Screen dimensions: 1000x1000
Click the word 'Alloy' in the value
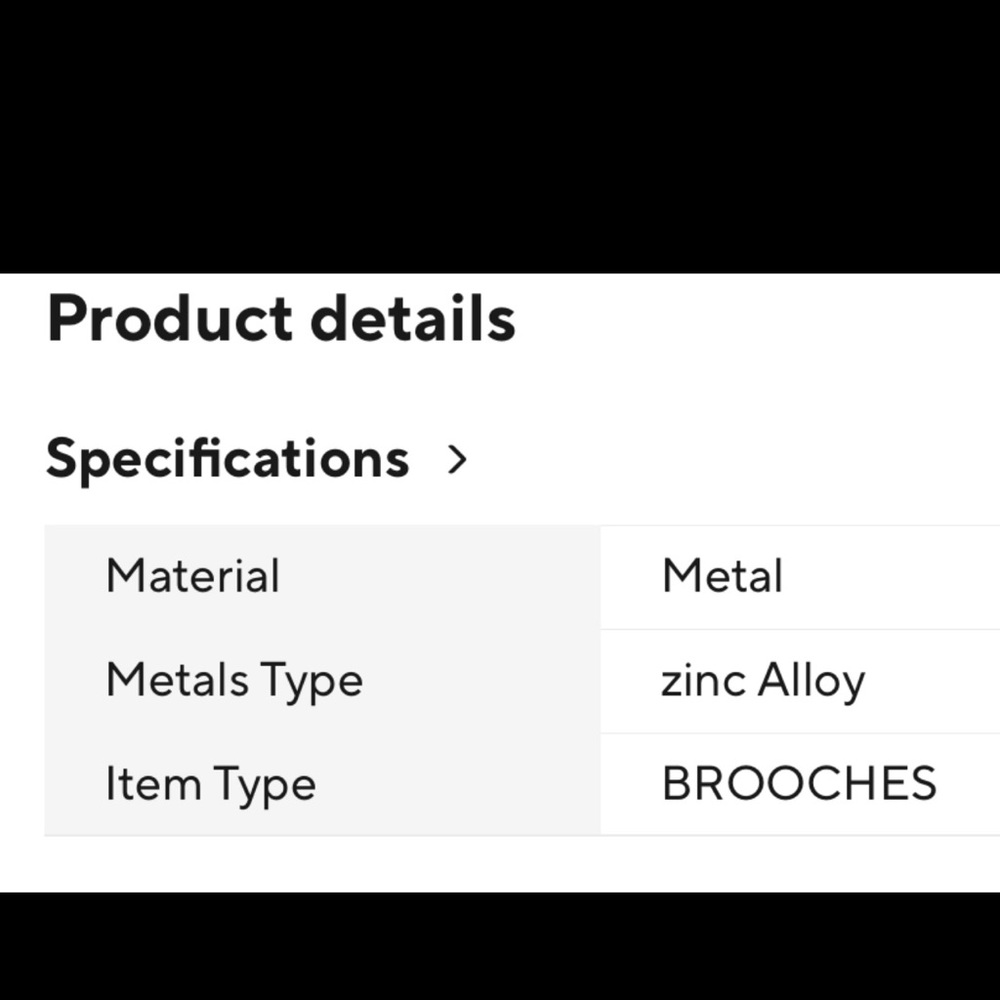[x=811, y=683]
